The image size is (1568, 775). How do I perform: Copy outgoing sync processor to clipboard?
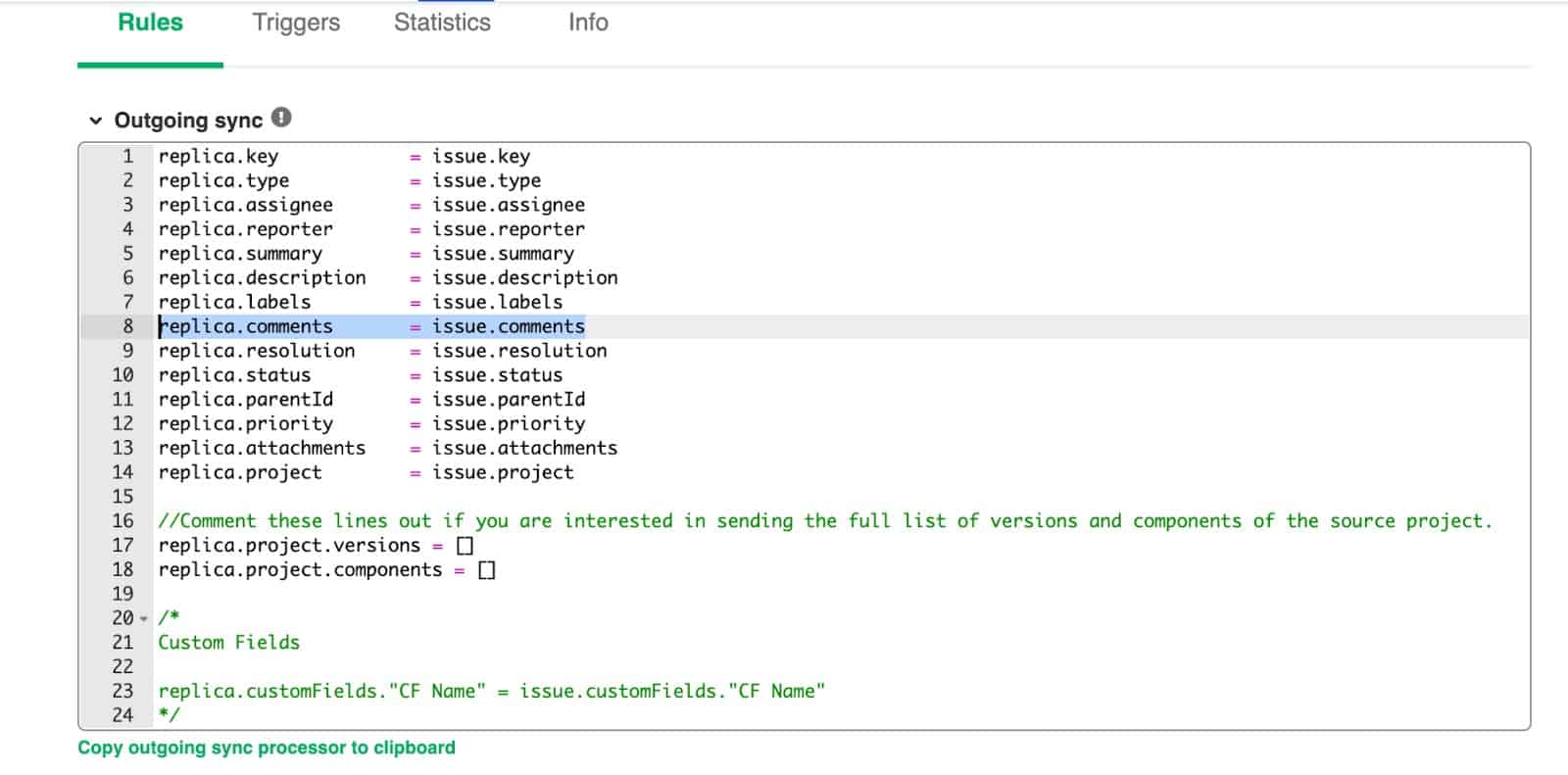(x=267, y=748)
